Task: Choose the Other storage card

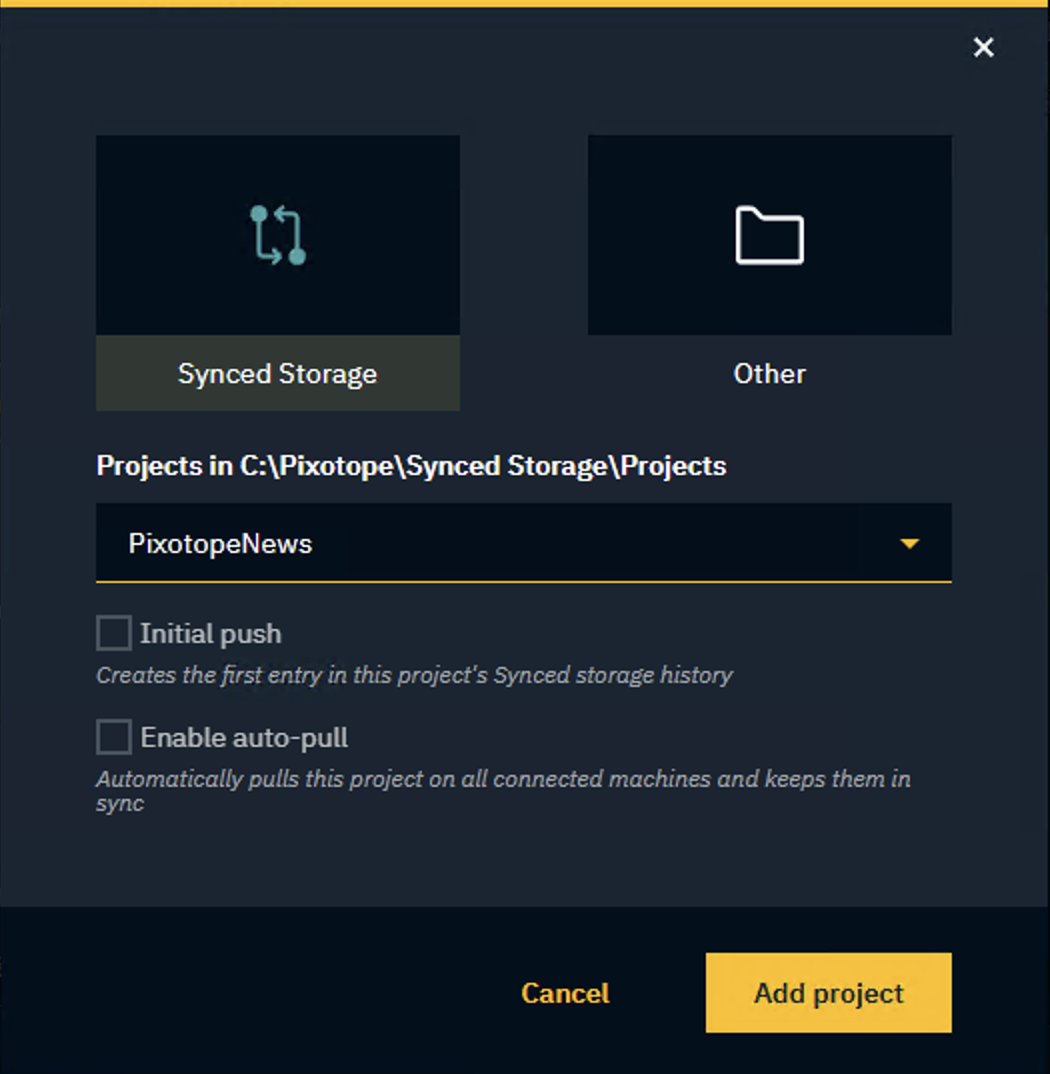Action: pos(770,270)
